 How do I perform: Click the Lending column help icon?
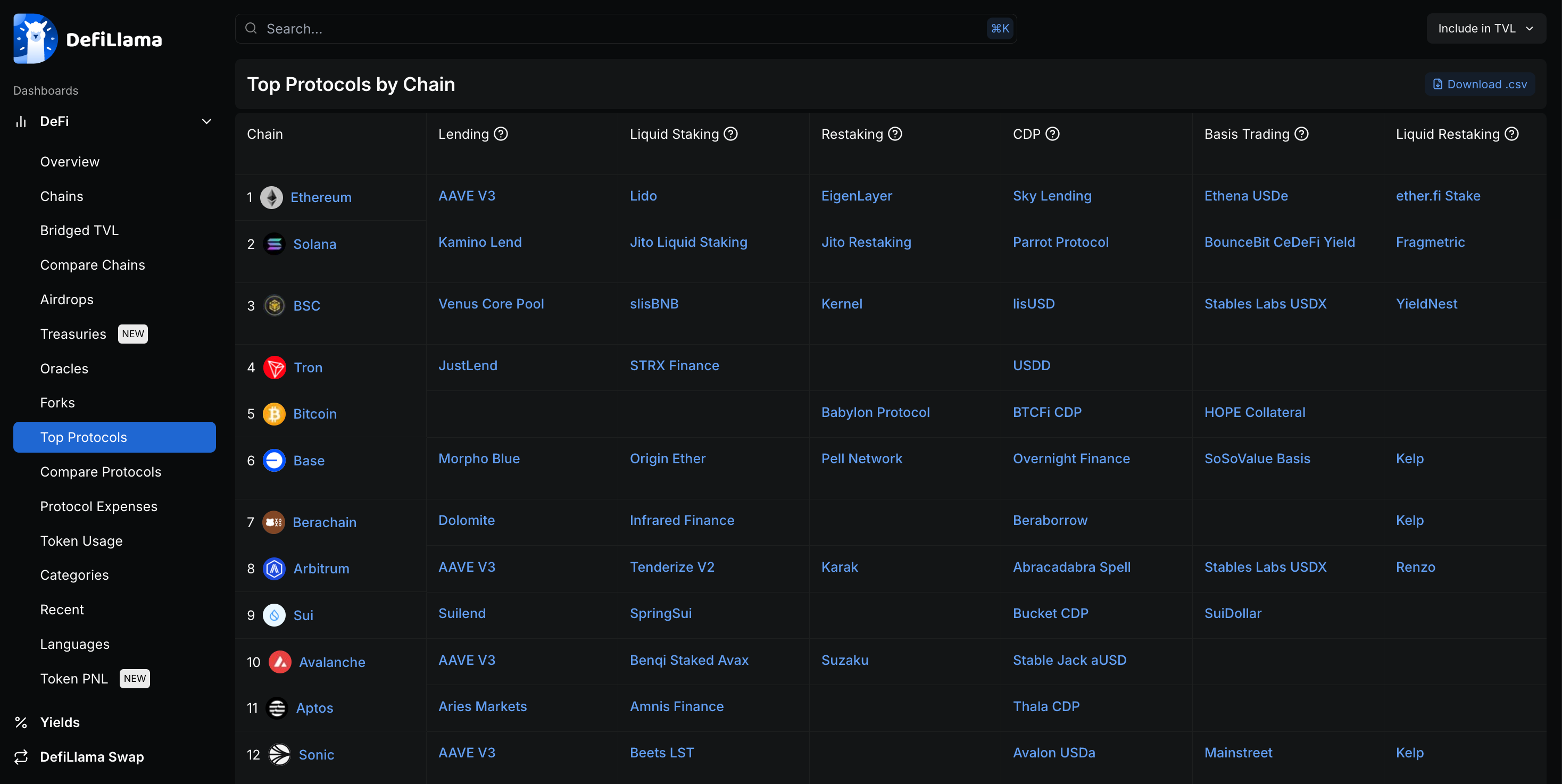click(501, 134)
